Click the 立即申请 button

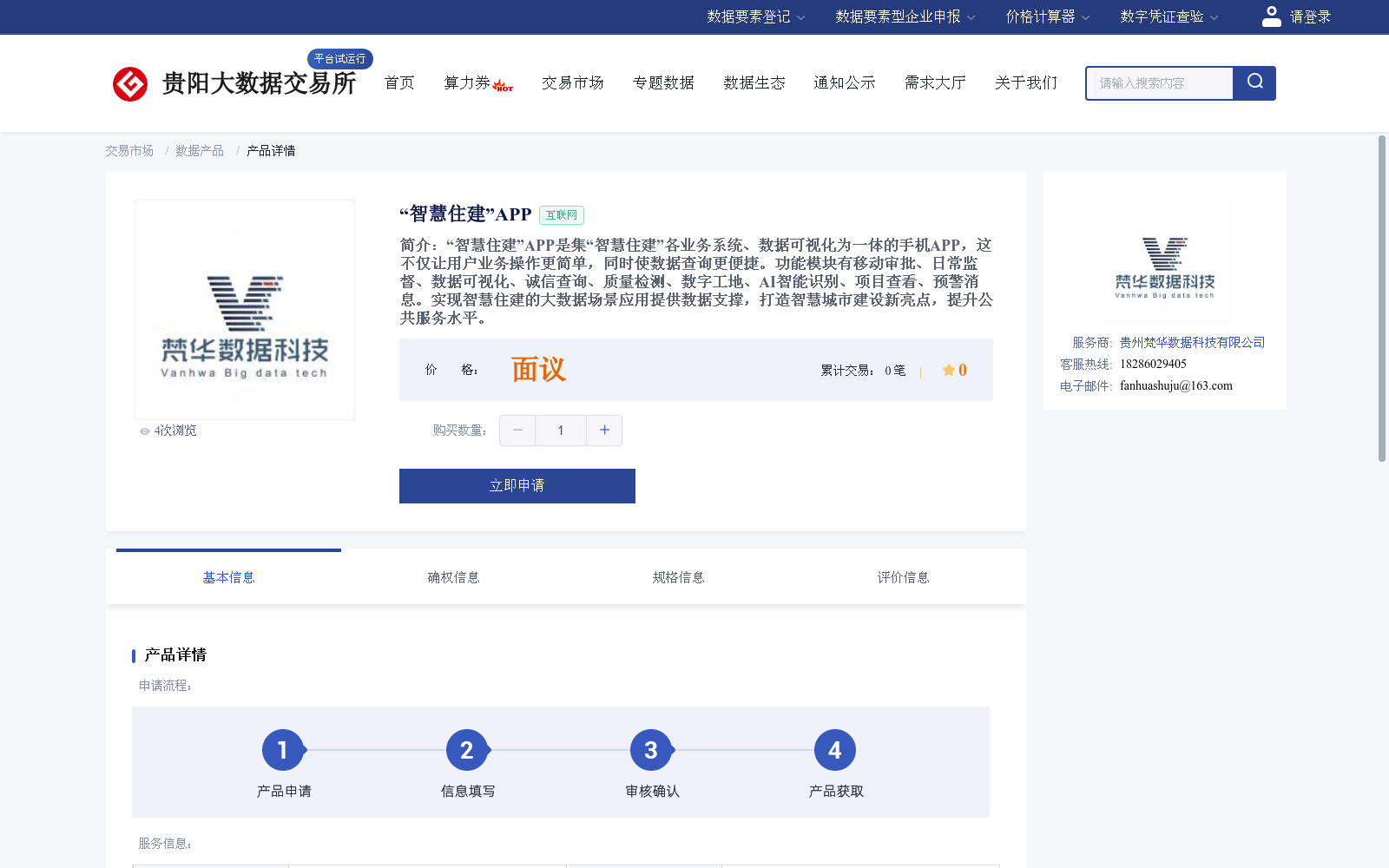pos(517,486)
